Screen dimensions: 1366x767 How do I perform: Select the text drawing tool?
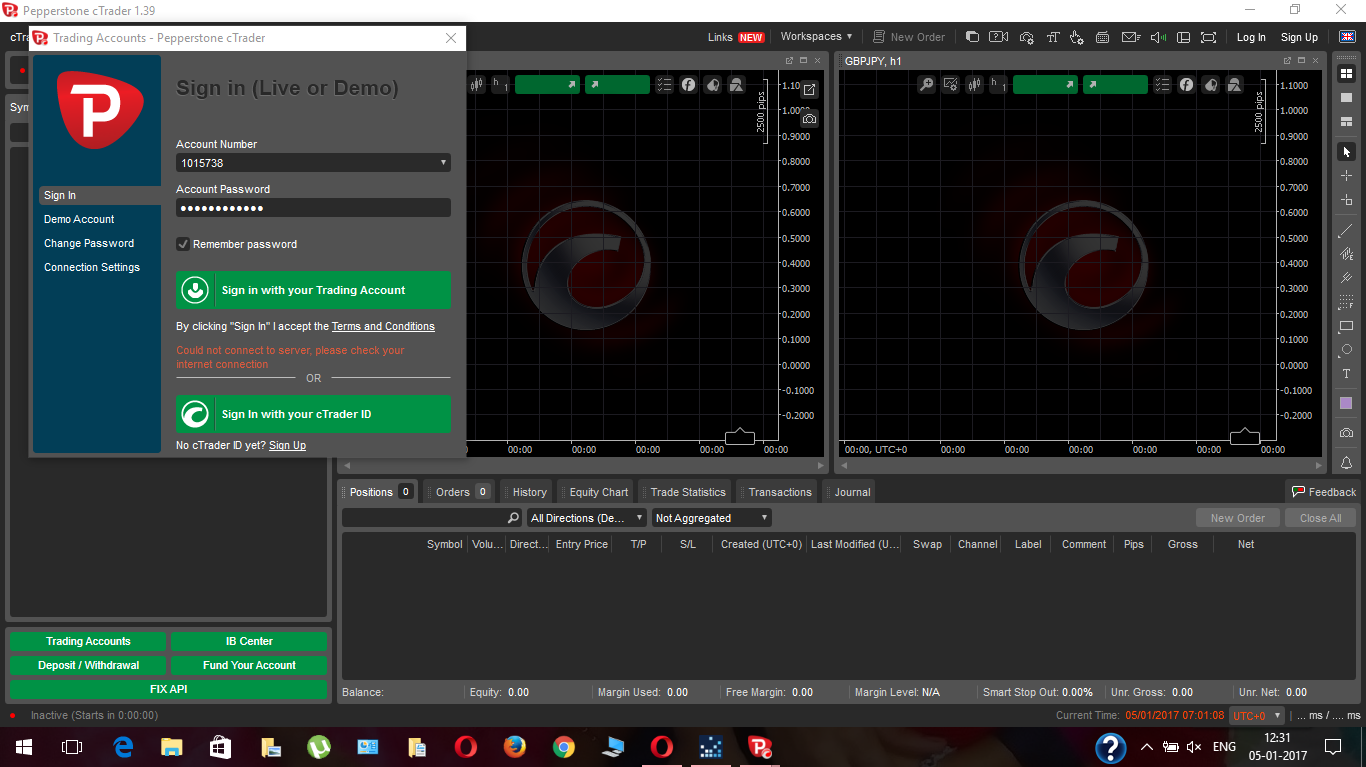click(x=1346, y=374)
